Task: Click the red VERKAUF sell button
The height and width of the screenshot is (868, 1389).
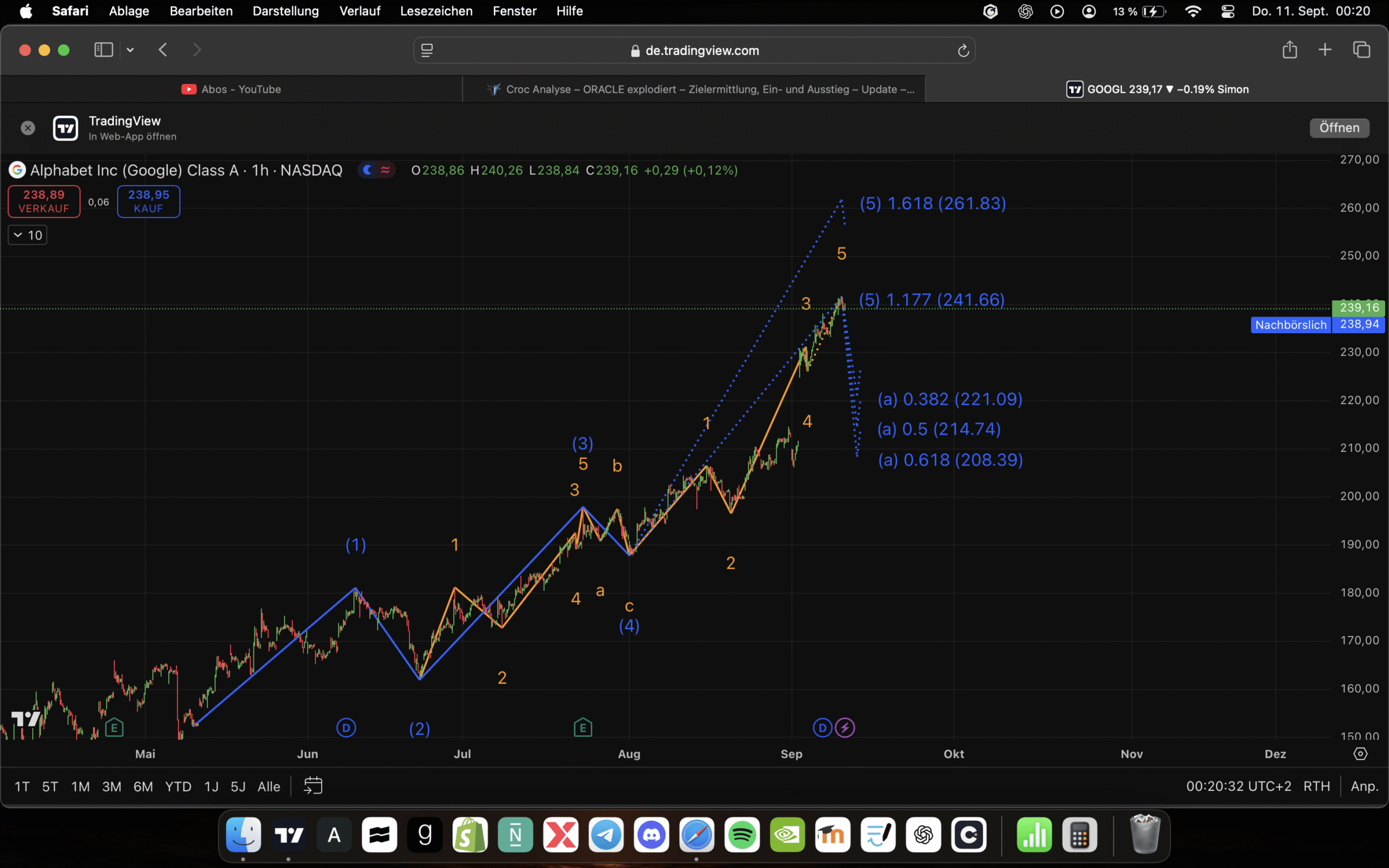Action: pos(44,202)
